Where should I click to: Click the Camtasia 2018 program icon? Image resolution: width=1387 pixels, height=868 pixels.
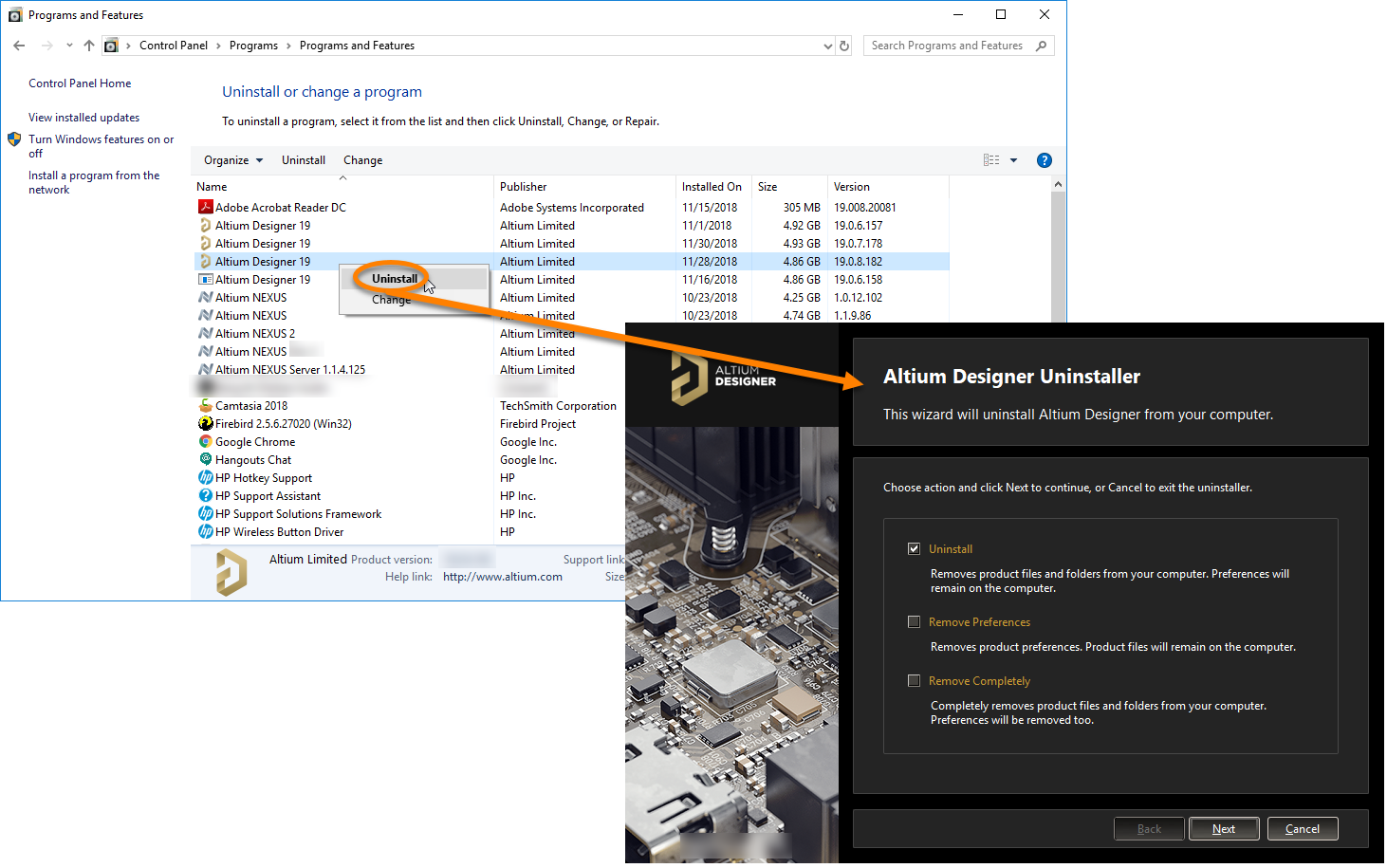tap(205, 405)
